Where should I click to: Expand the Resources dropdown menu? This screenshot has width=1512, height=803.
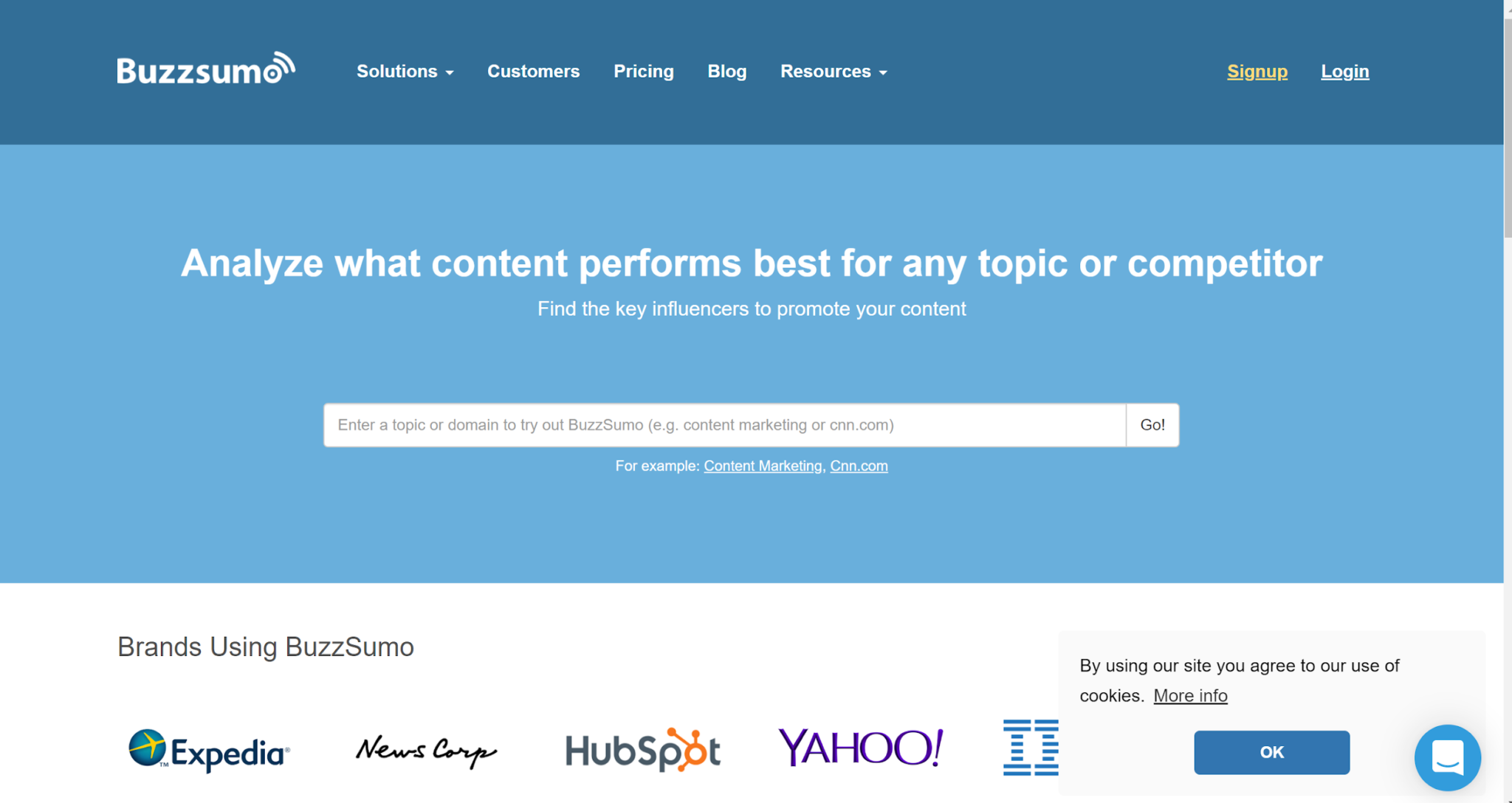(834, 72)
